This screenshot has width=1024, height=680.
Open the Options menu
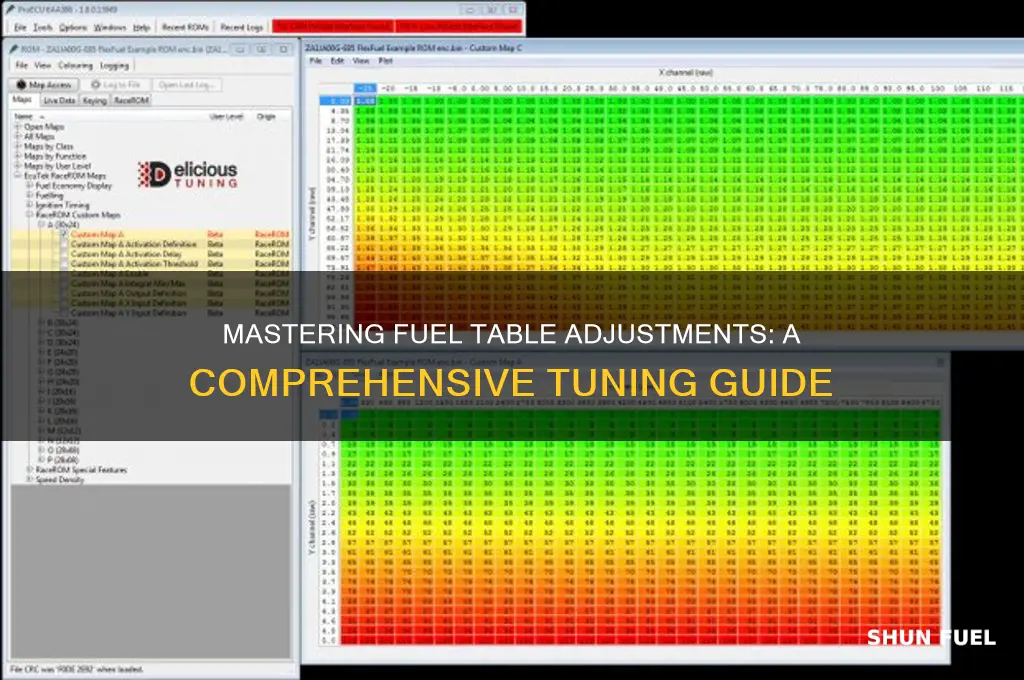[x=72, y=27]
